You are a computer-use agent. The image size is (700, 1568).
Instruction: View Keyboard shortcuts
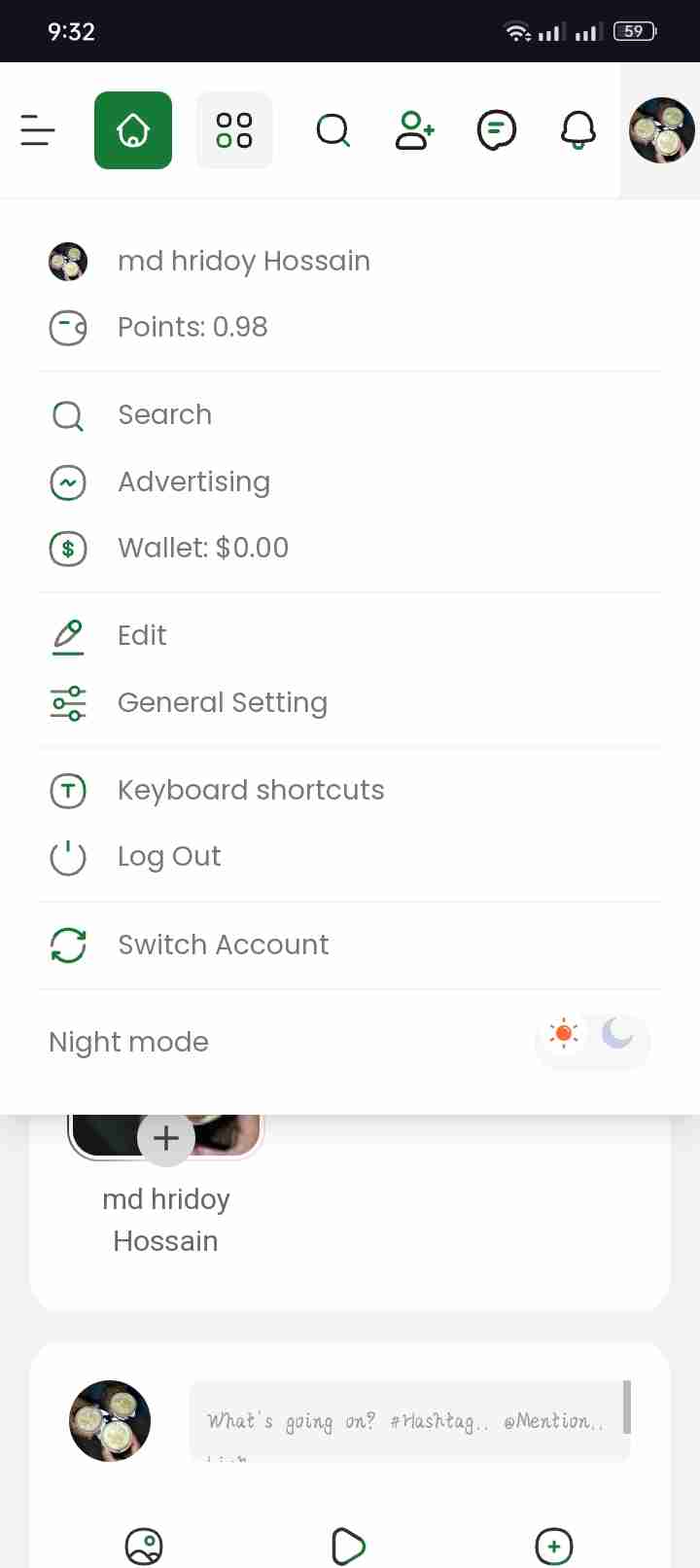click(x=350, y=790)
